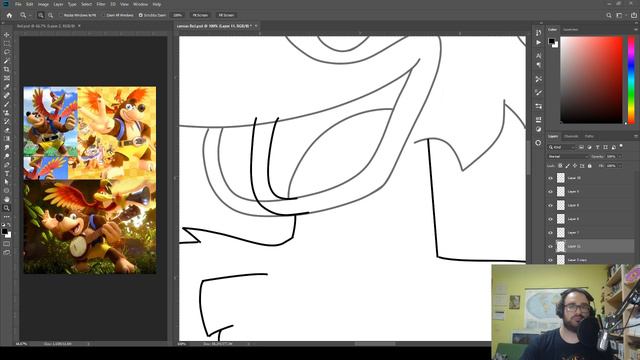The height and width of the screenshot is (360, 640).
Task: Click the search icon at top right
Action: point(609,15)
